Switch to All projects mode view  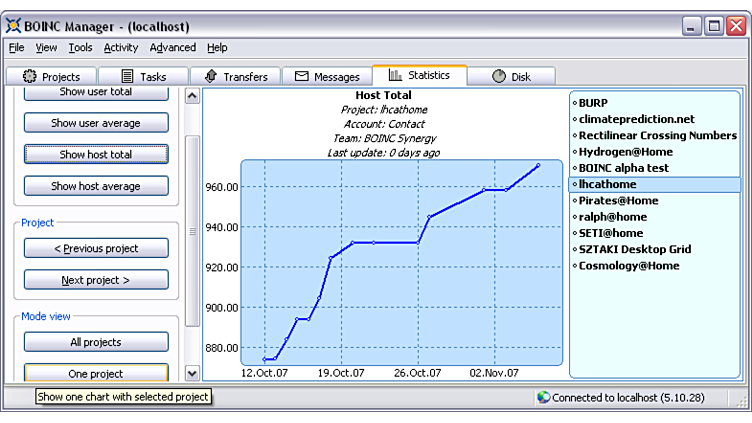point(96,342)
